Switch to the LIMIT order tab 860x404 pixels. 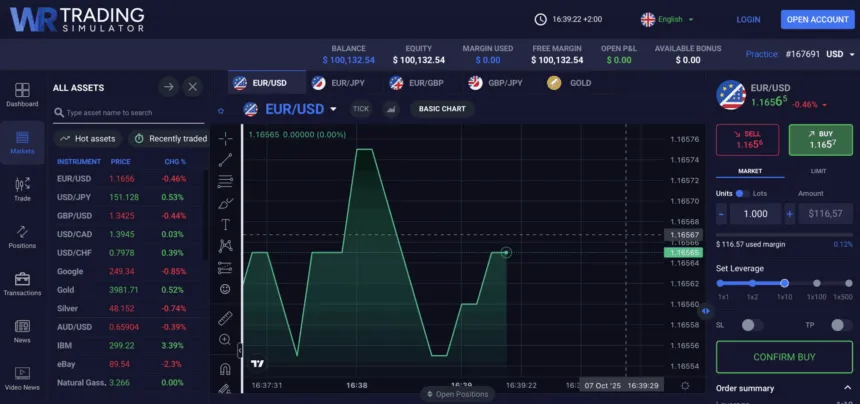819,171
